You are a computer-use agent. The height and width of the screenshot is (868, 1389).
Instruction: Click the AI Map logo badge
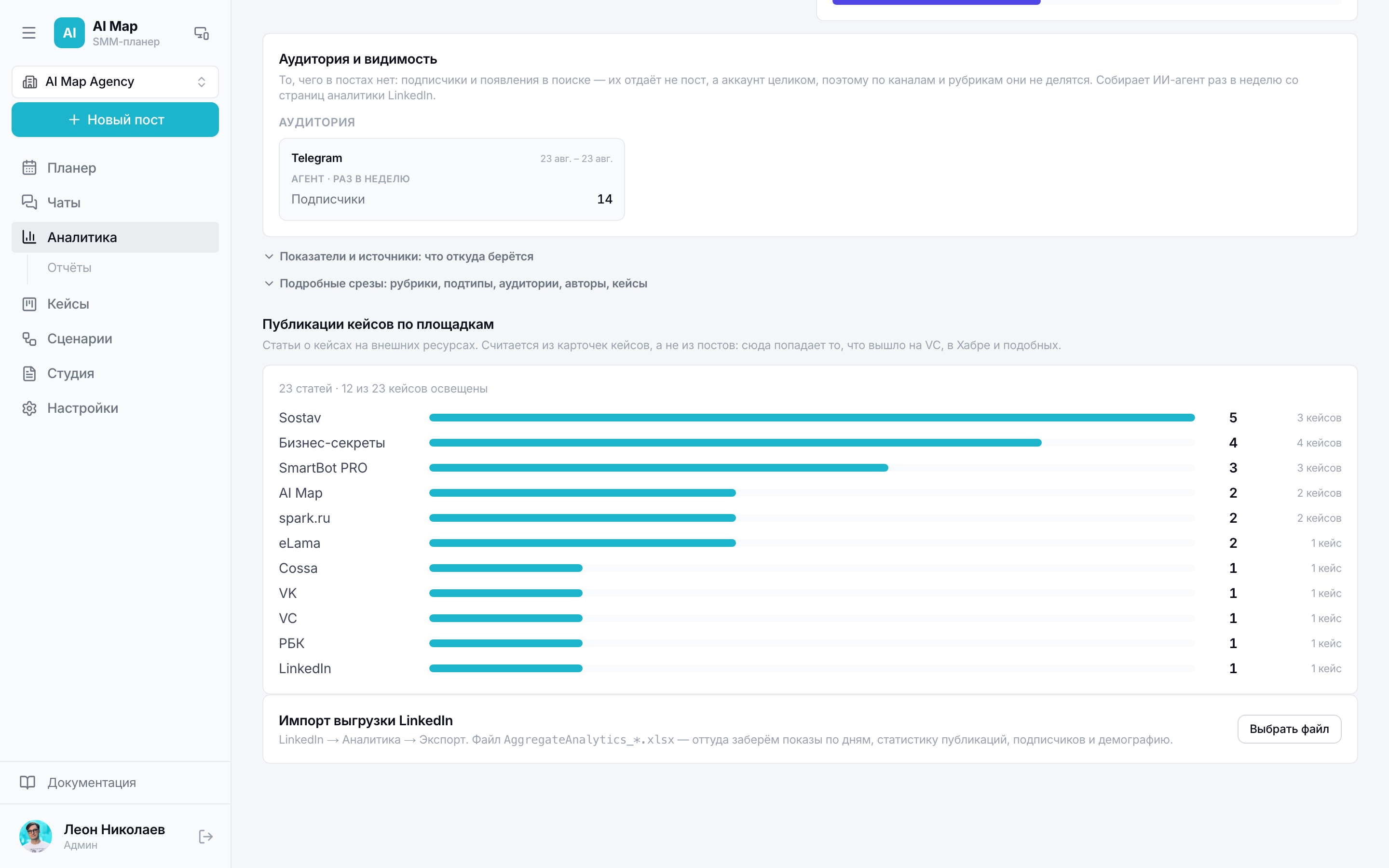[69, 33]
